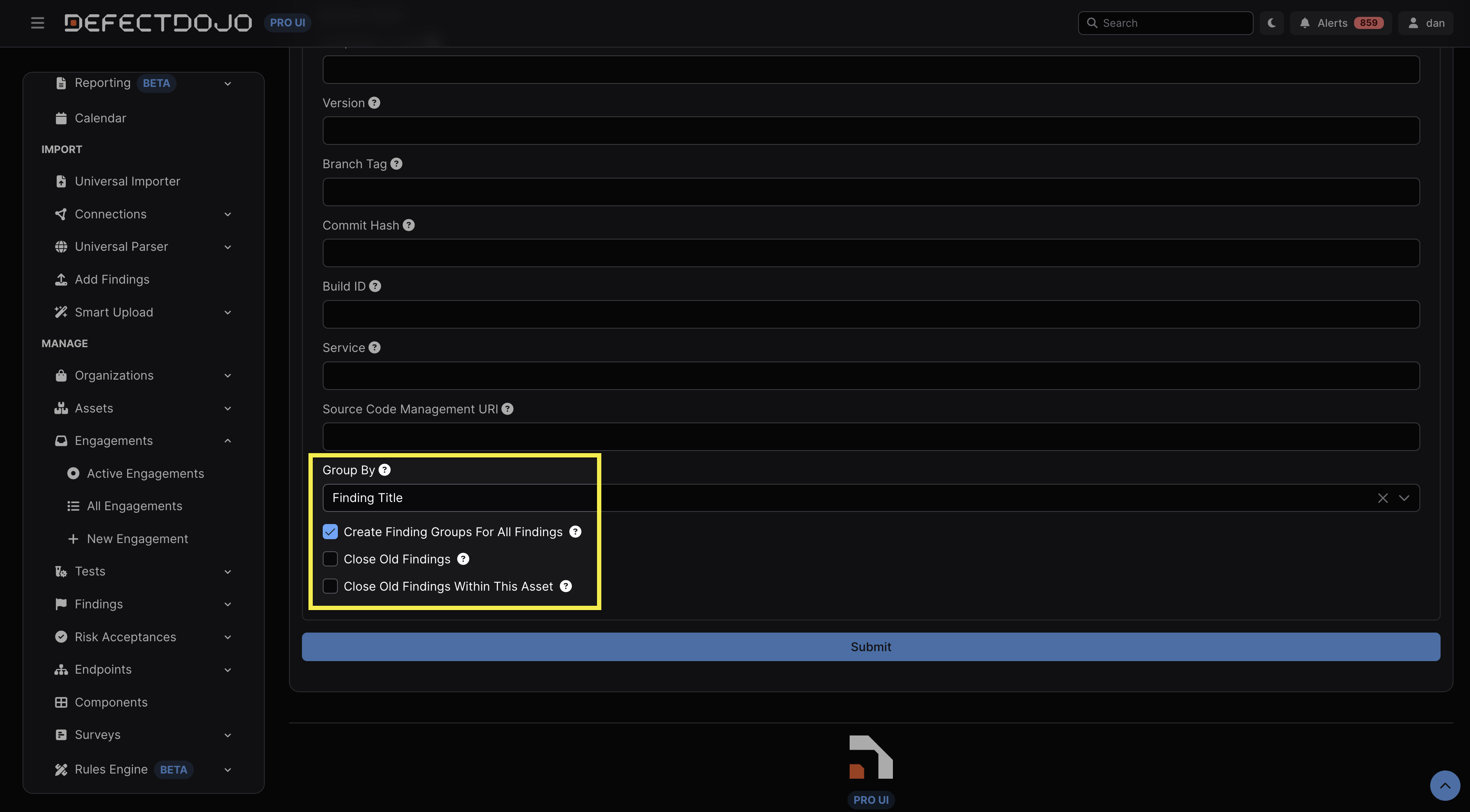Click the Universal Importer file icon
1470x812 pixels.
point(61,181)
